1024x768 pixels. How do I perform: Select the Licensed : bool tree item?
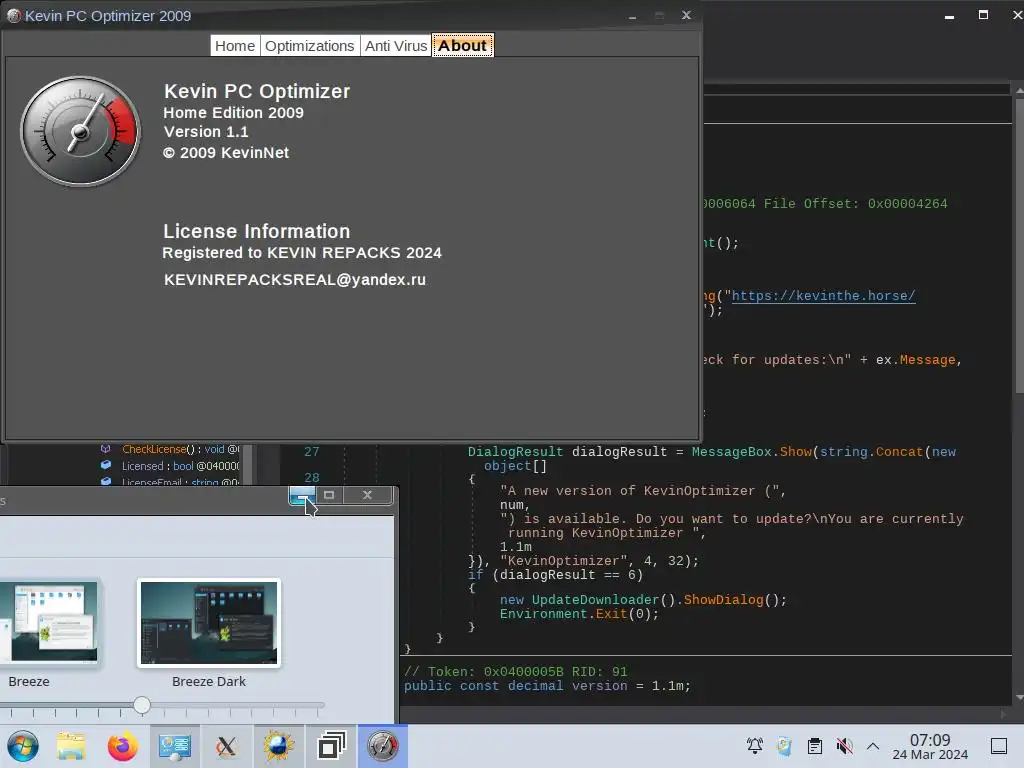pyautogui.click(x=180, y=466)
